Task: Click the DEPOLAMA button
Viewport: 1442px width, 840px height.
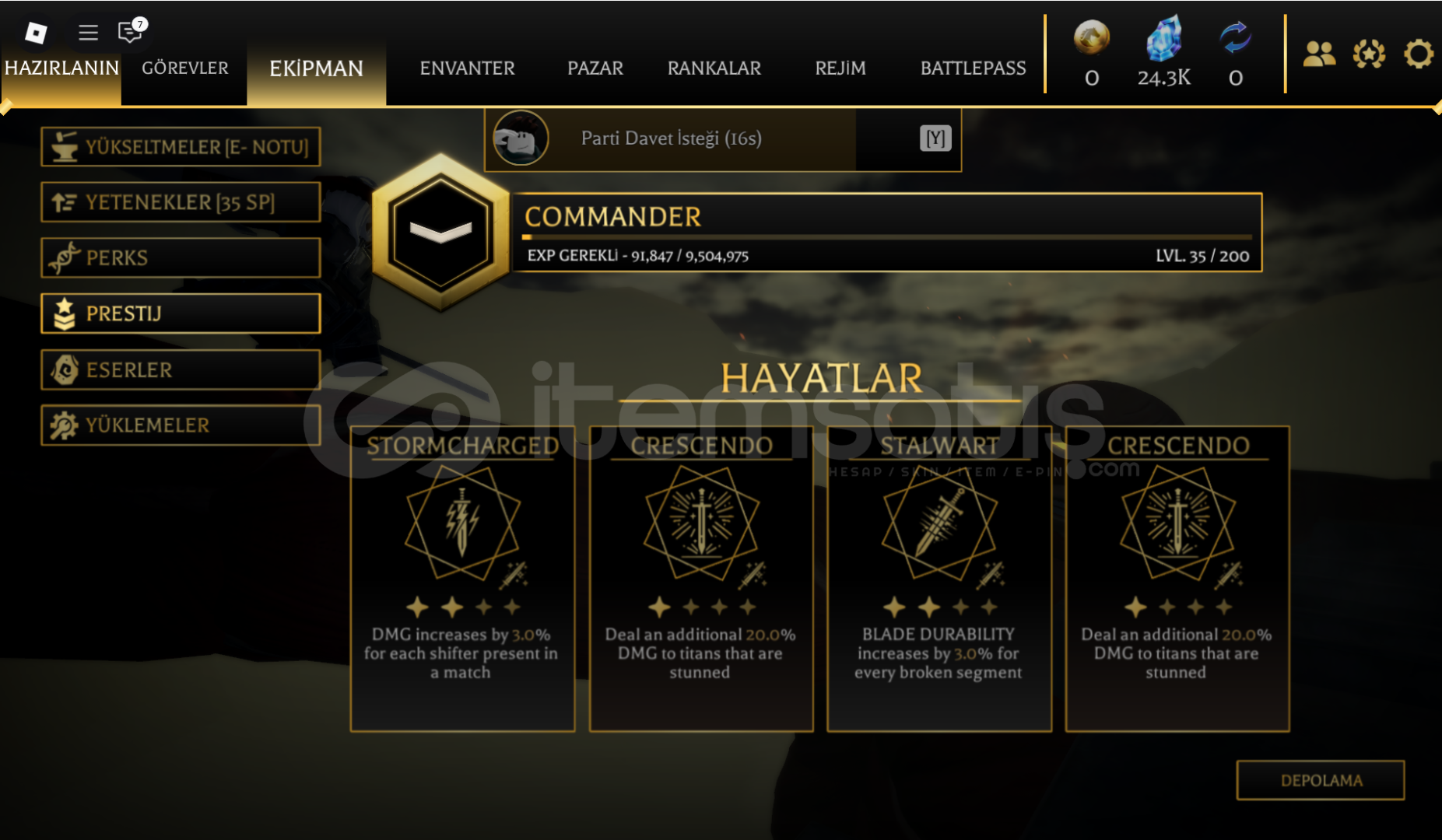Action: 1321,780
